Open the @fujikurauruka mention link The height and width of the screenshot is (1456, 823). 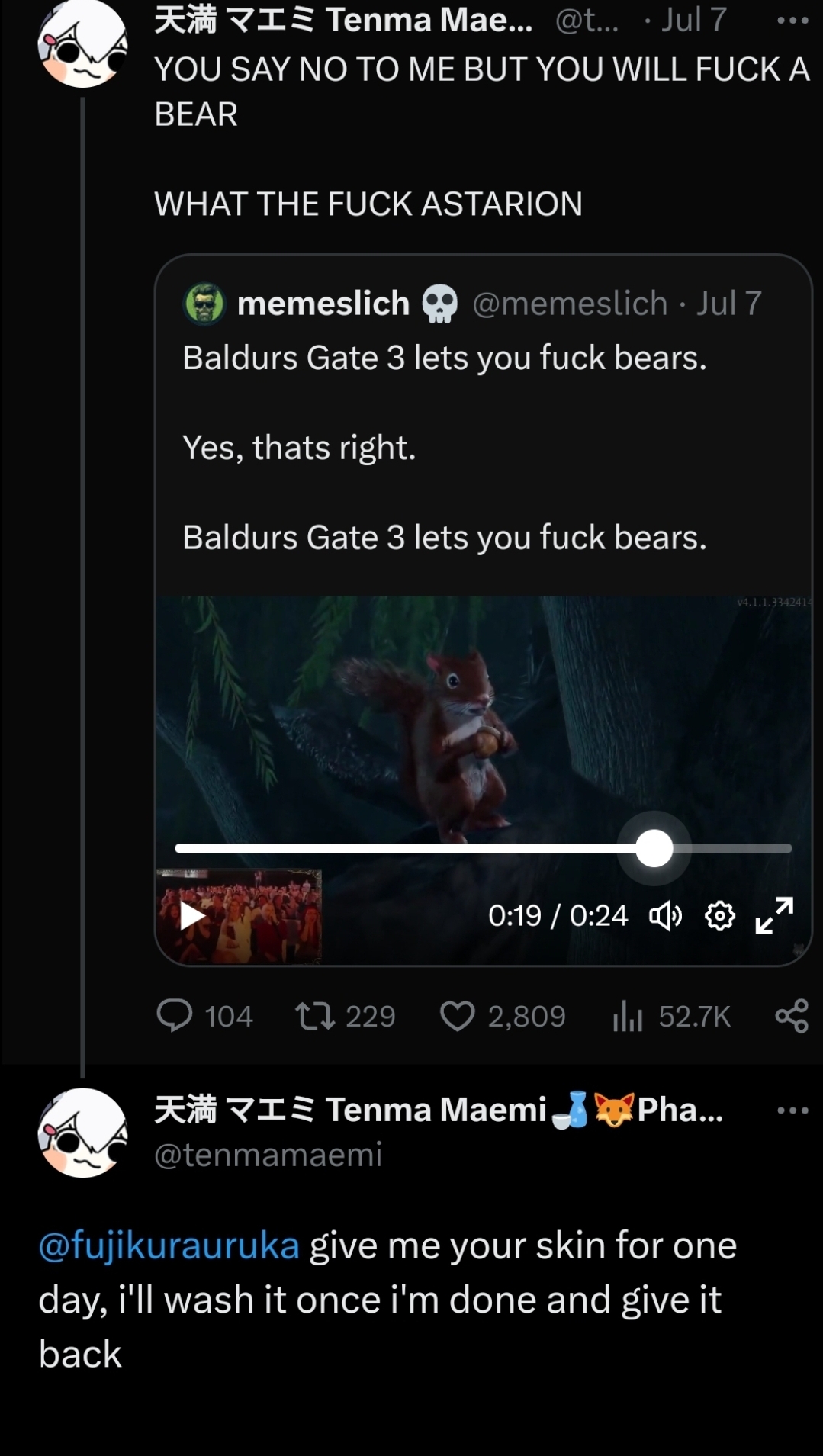pyautogui.click(x=169, y=1245)
